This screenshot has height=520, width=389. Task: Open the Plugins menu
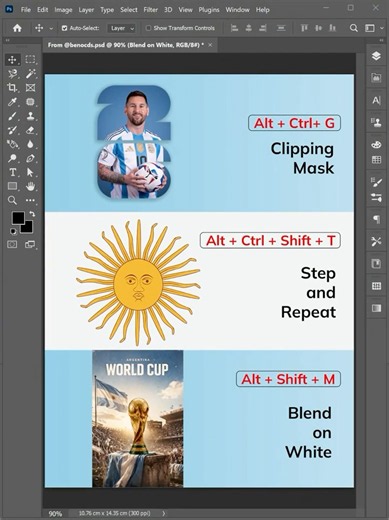point(209,10)
